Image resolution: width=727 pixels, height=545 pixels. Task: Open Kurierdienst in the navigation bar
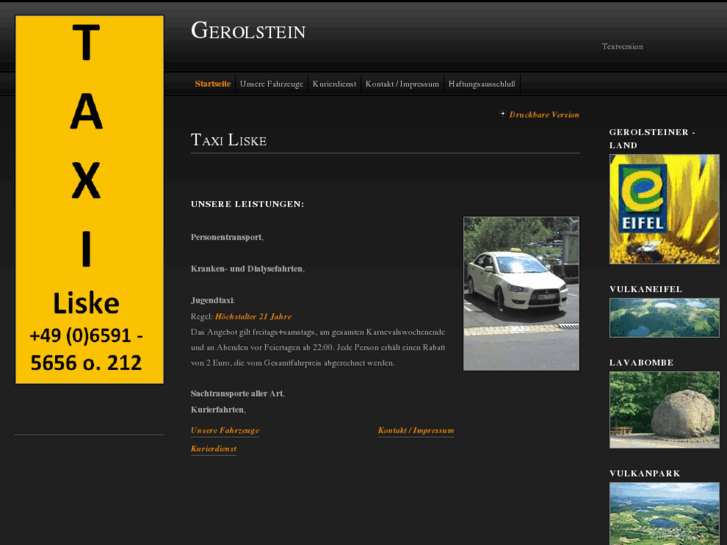coord(334,84)
